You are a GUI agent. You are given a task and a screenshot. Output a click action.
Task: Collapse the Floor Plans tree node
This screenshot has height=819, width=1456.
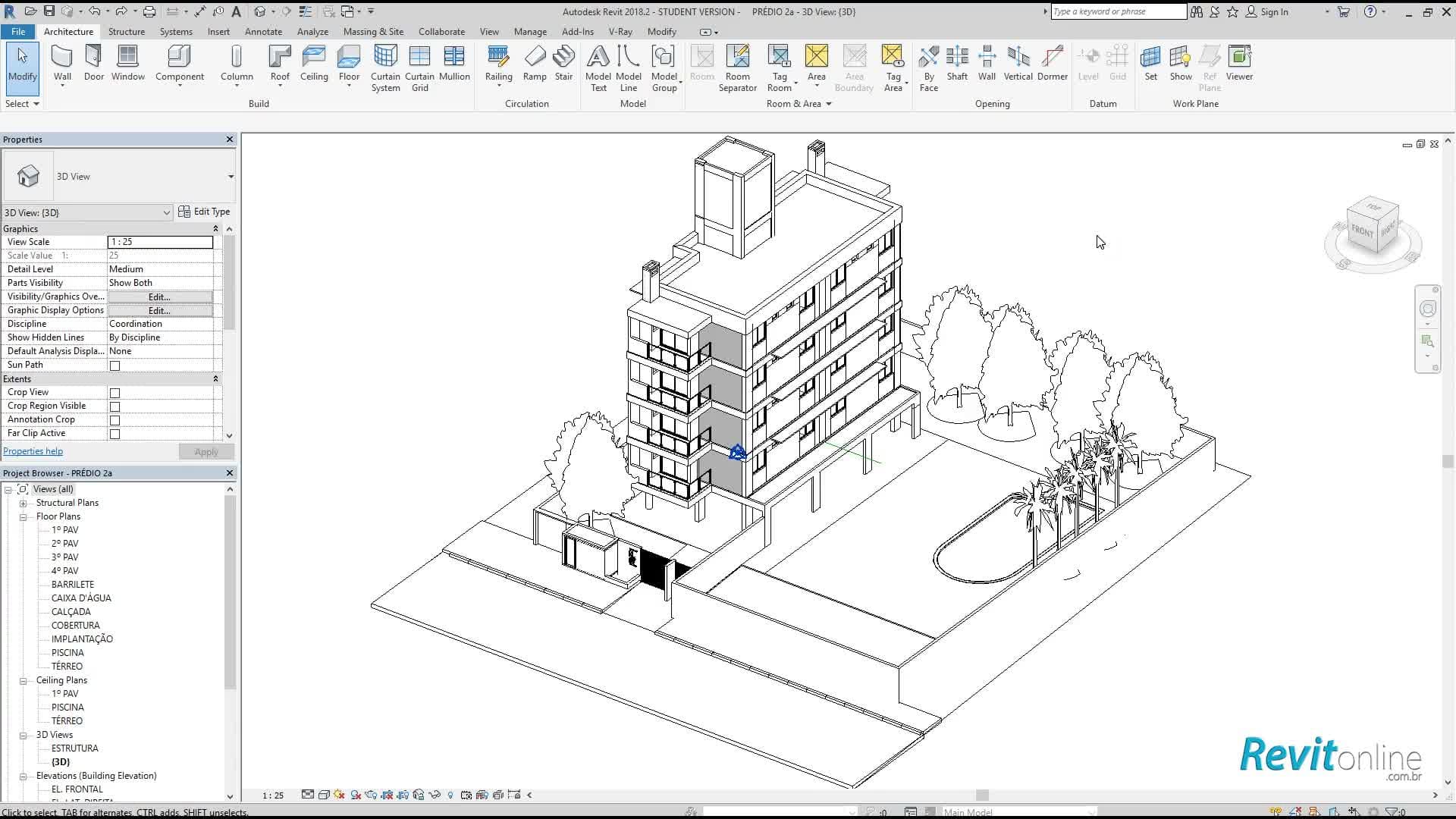click(x=23, y=517)
